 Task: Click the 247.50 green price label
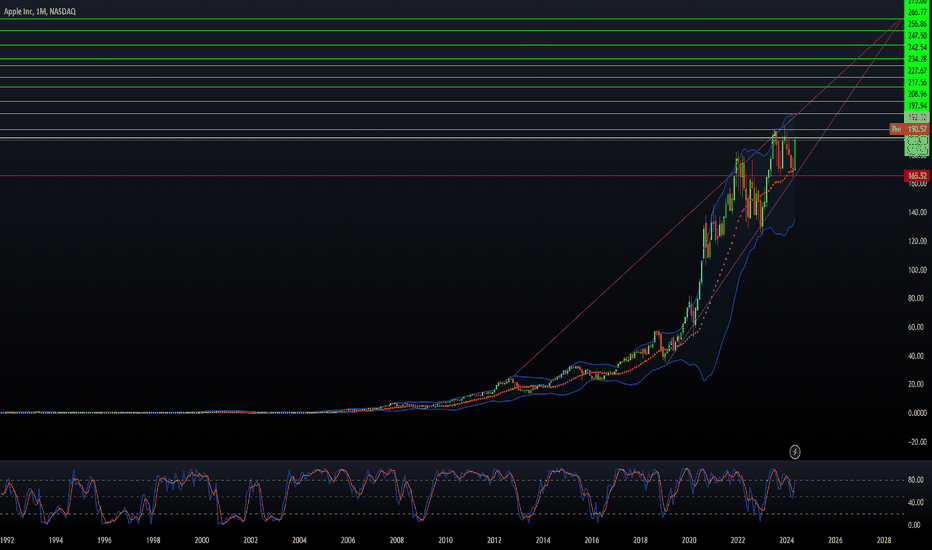(917, 36)
